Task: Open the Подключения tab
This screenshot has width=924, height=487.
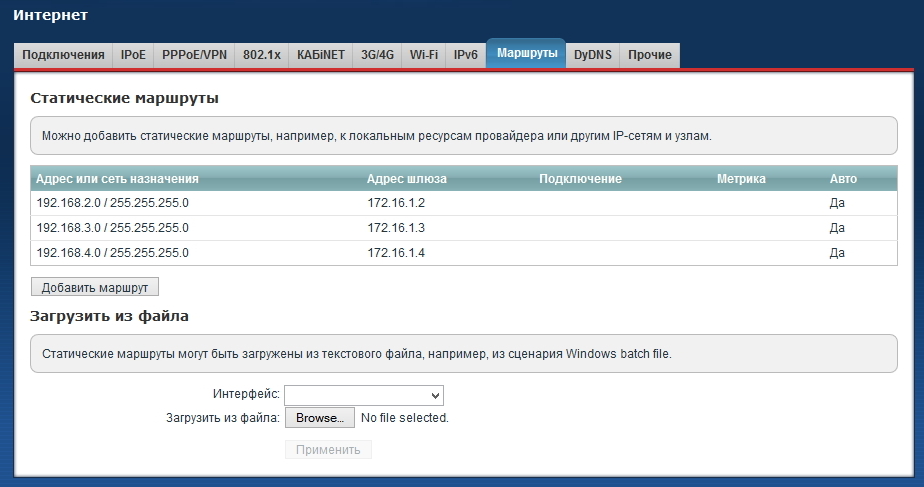Action: (x=63, y=55)
